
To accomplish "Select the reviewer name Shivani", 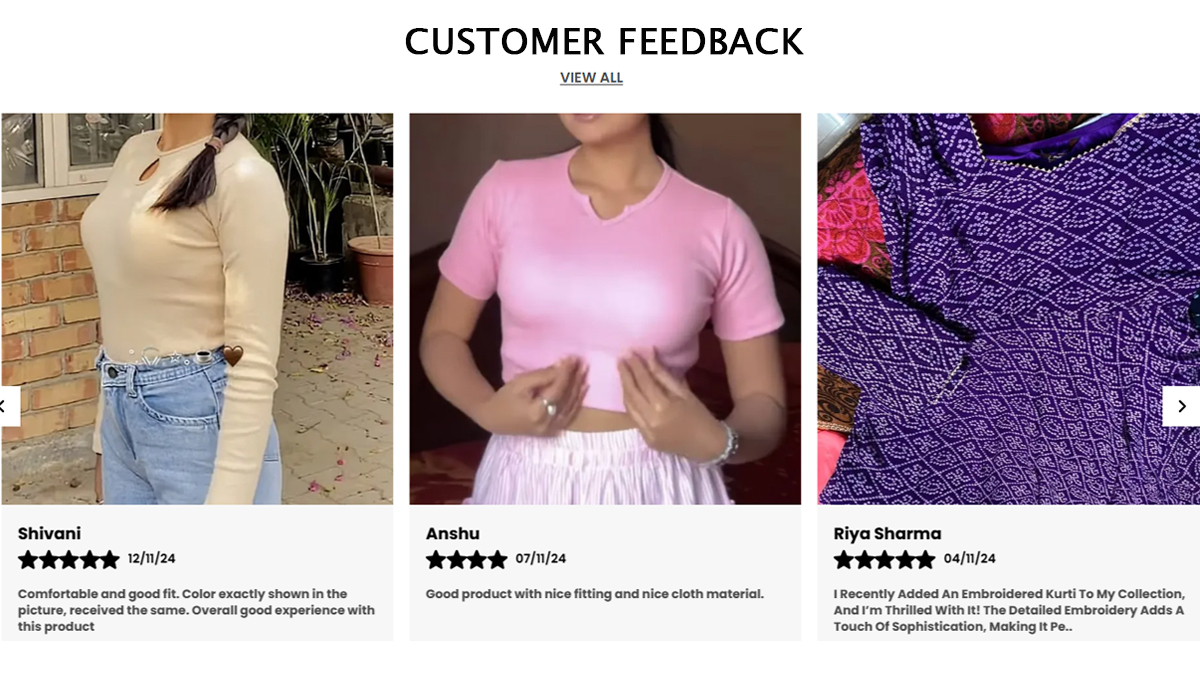I will pos(49,534).
